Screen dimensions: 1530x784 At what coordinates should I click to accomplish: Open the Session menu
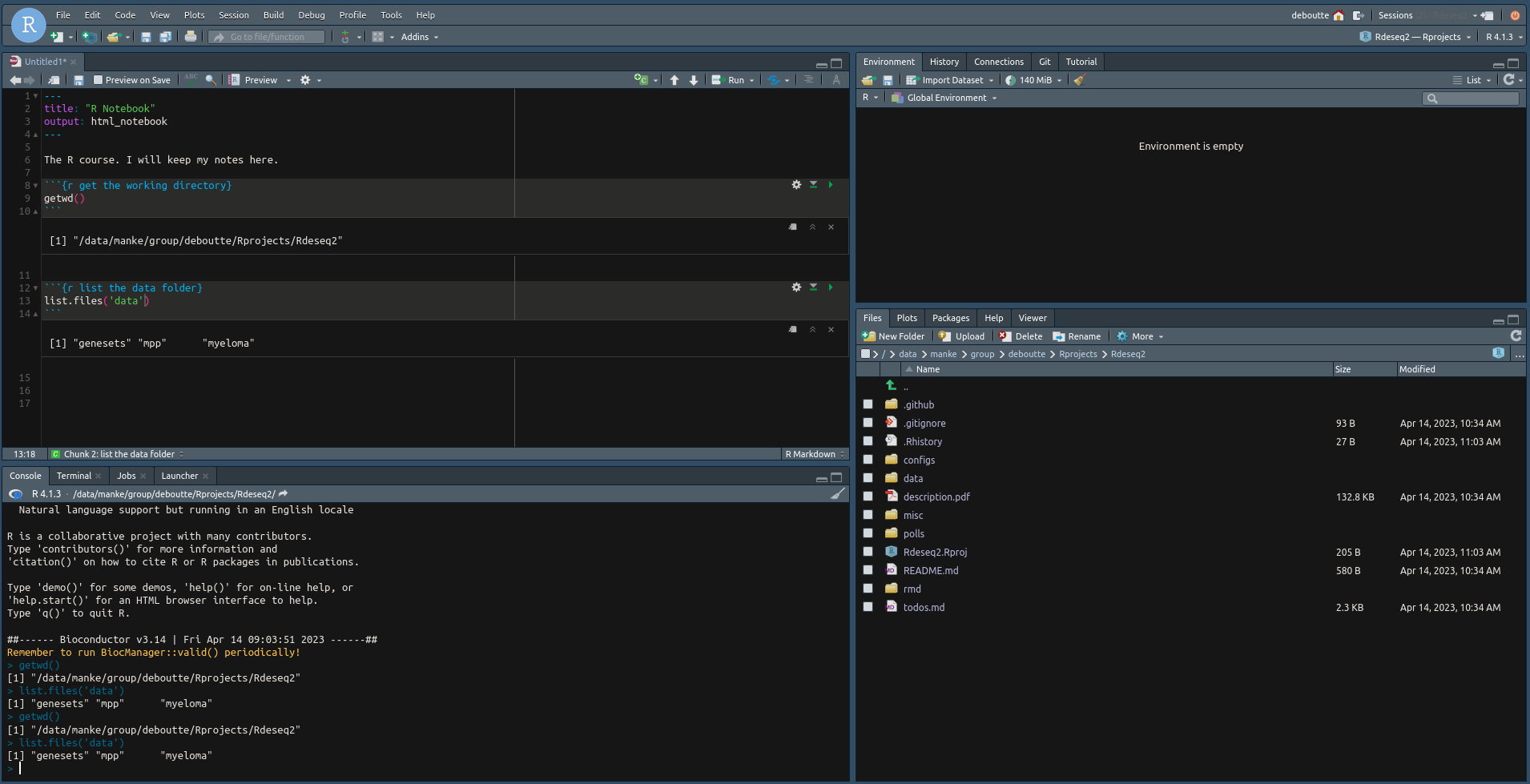coord(234,15)
